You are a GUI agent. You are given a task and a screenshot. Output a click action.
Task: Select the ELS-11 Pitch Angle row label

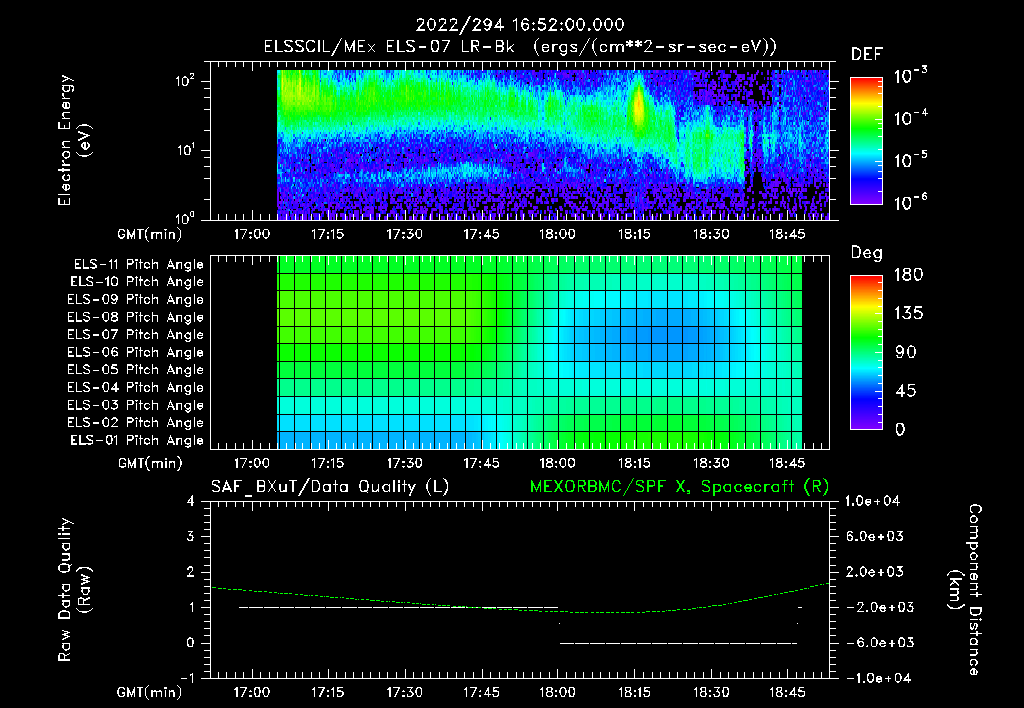coord(138,265)
